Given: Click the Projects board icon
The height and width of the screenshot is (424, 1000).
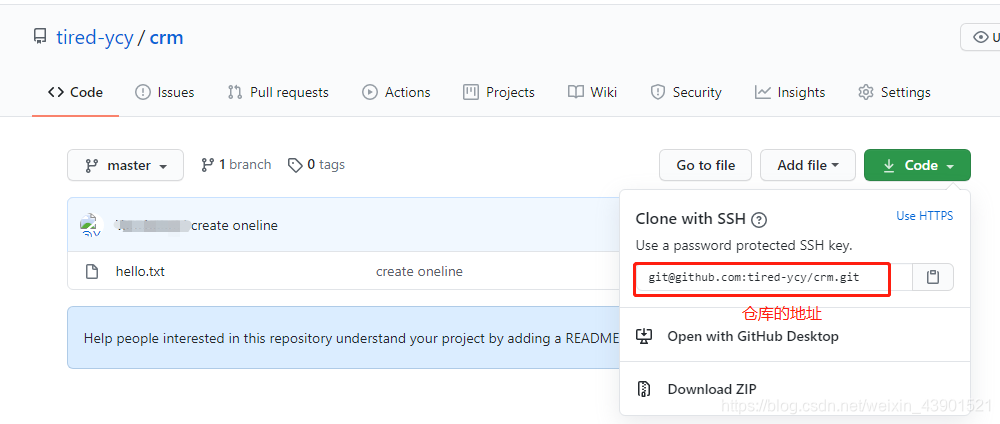Looking at the screenshot, I should [x=471, y=92].
